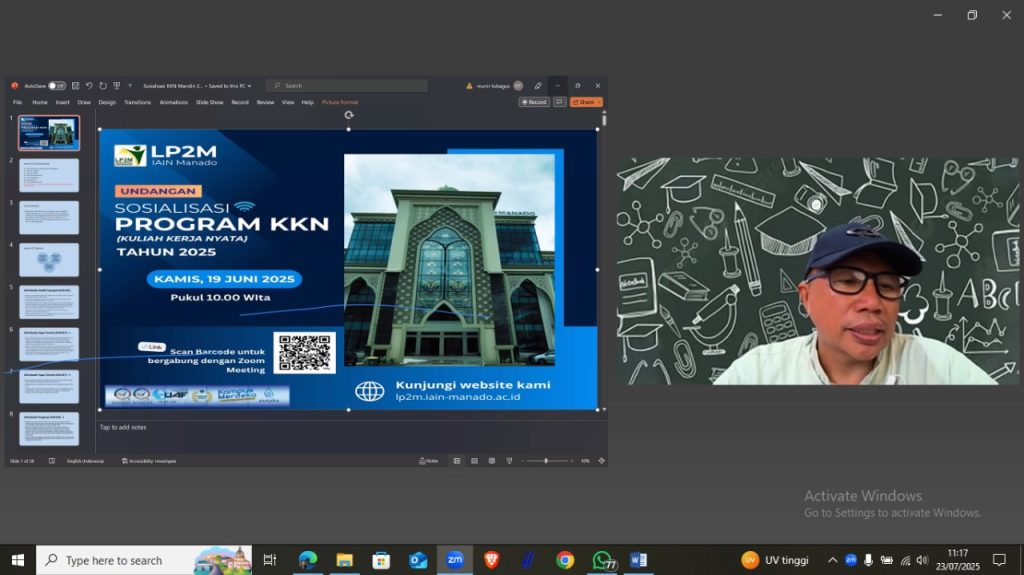This screenshot has width=1024, height=575.
Task: Open Zoom app from Windows taskbar
Action: tap(454, 560)
